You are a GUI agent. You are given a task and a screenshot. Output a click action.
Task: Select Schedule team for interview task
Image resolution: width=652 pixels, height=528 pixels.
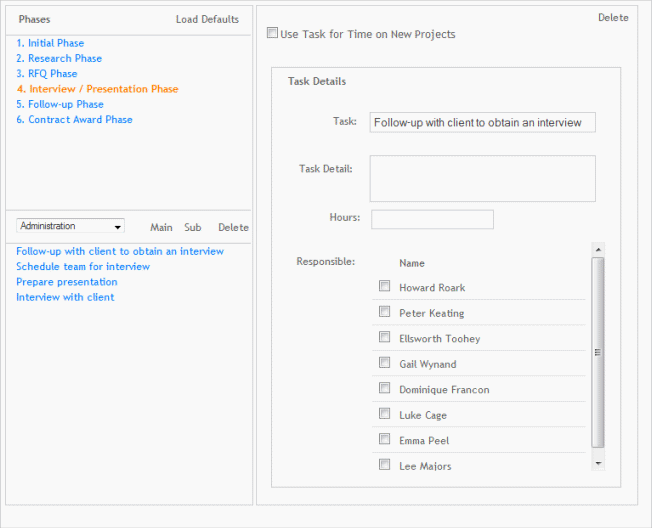pos(83,266)
